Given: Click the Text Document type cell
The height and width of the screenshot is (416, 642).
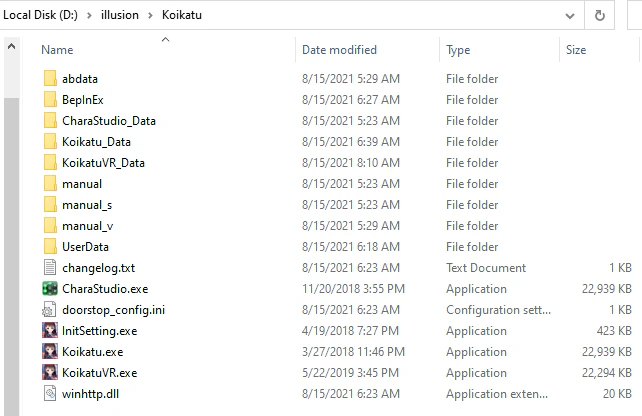Looking at the screenshot, I should (486, 268).
